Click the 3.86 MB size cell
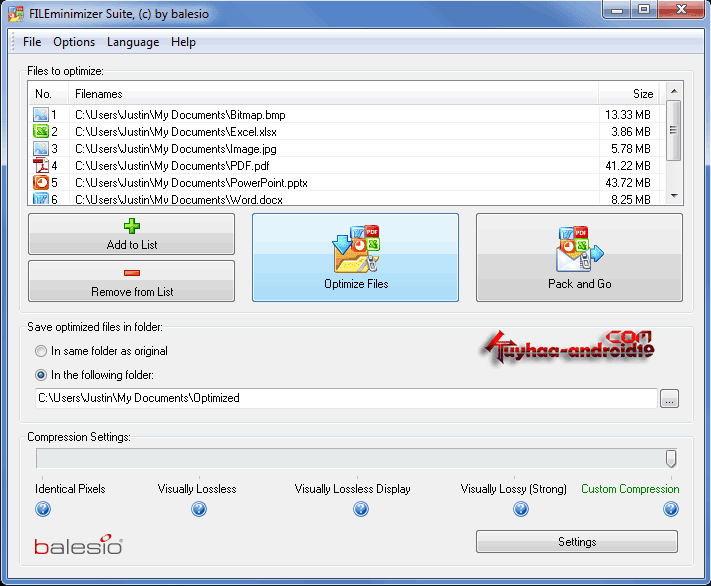 point(630,132)
